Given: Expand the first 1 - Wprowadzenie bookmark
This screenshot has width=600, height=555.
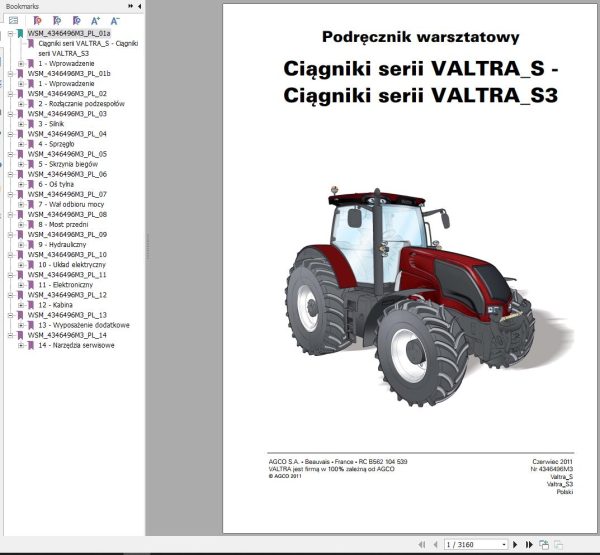Looking at the screenshot, I should (21, 64).
